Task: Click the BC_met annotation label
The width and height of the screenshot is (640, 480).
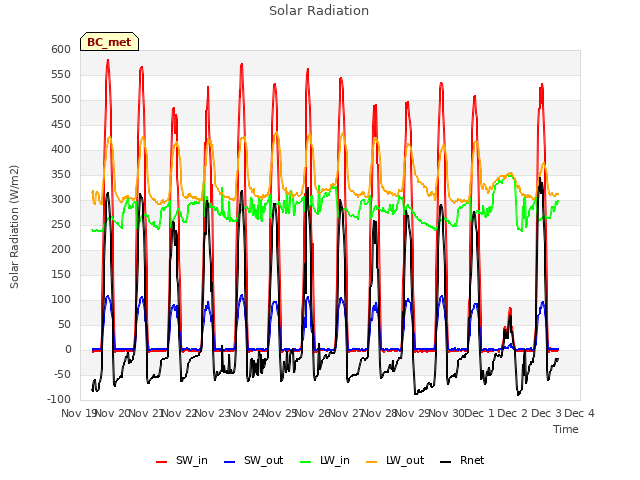Action: click(109, 42)
